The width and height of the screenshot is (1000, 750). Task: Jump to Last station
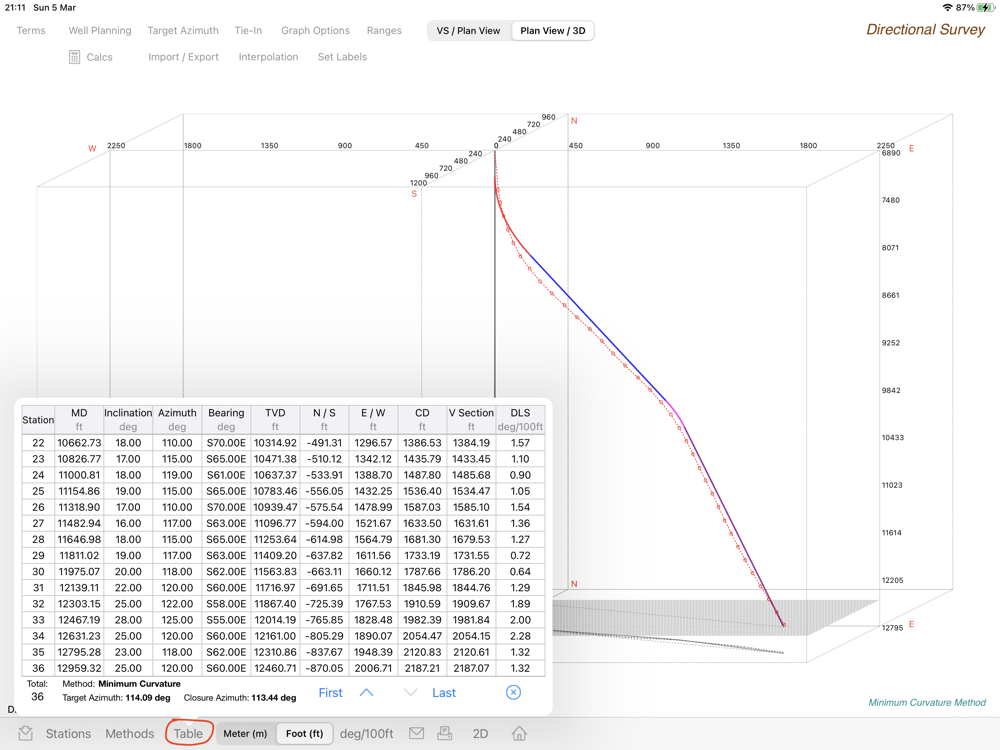pyautogui.click(x=444, y=693)
